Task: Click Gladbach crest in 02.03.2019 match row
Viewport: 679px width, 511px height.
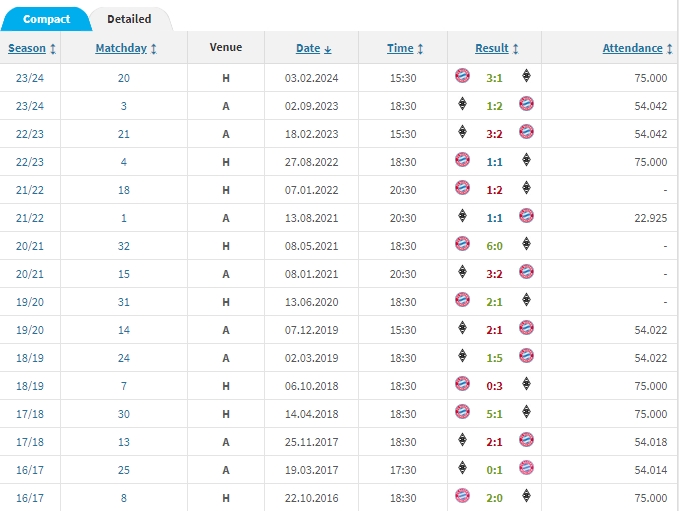Action: point(463,356)
